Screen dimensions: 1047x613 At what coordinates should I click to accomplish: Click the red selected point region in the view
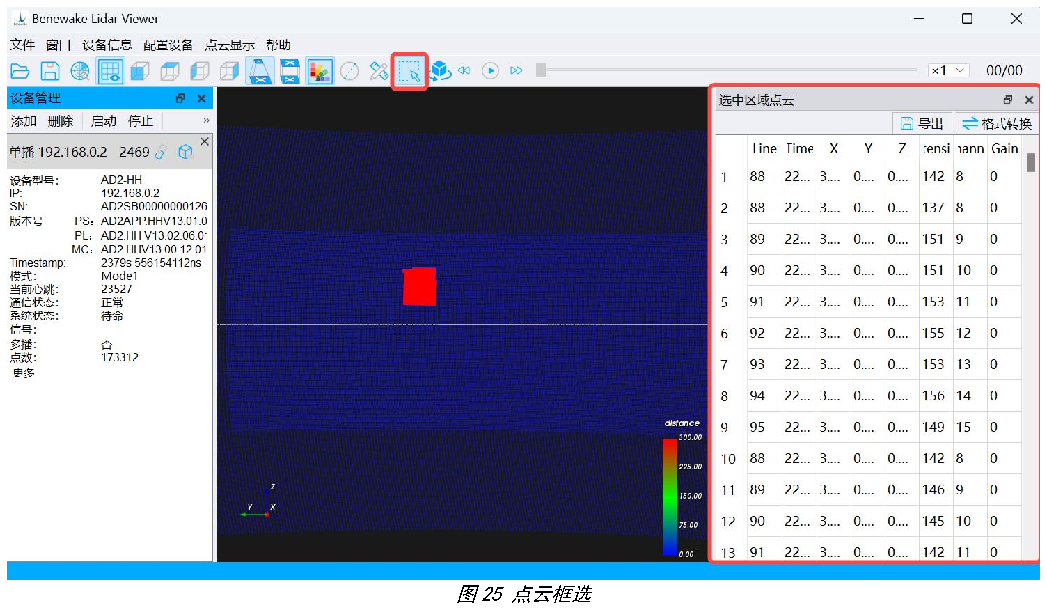point(419,286)
